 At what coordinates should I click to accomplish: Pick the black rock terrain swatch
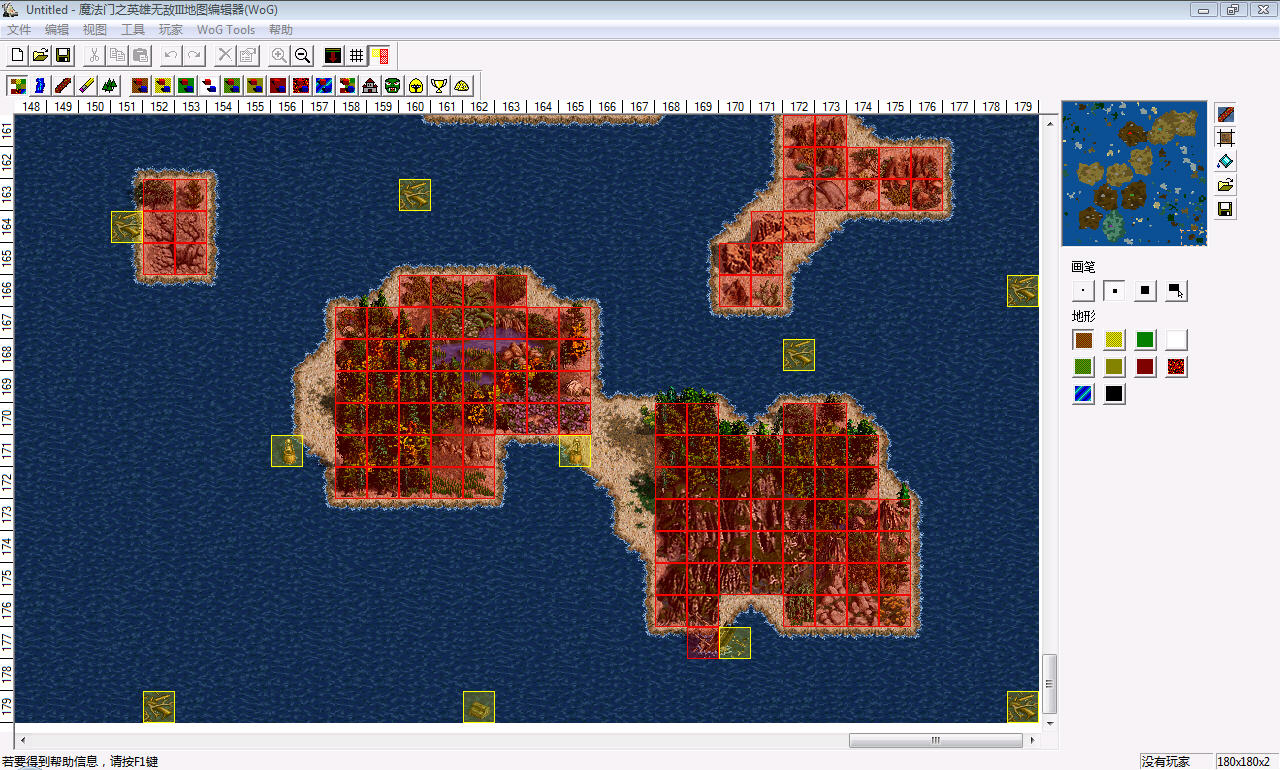[x=1114, y=394]
